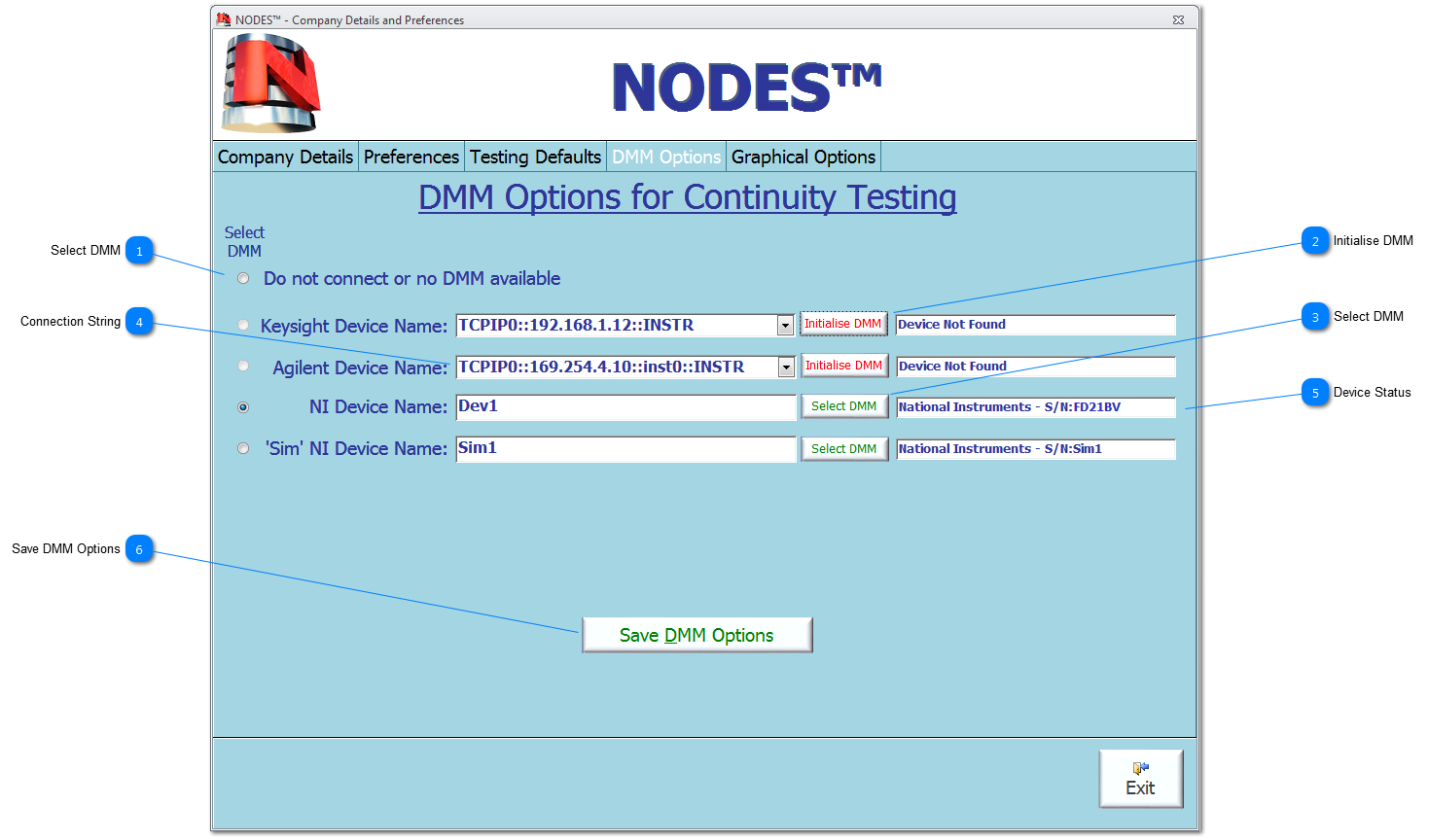The height and width of the screenshot is (840, 1429).
Task: Click callout badge 2 for Initialise DMM
Action: [1314, 240]
